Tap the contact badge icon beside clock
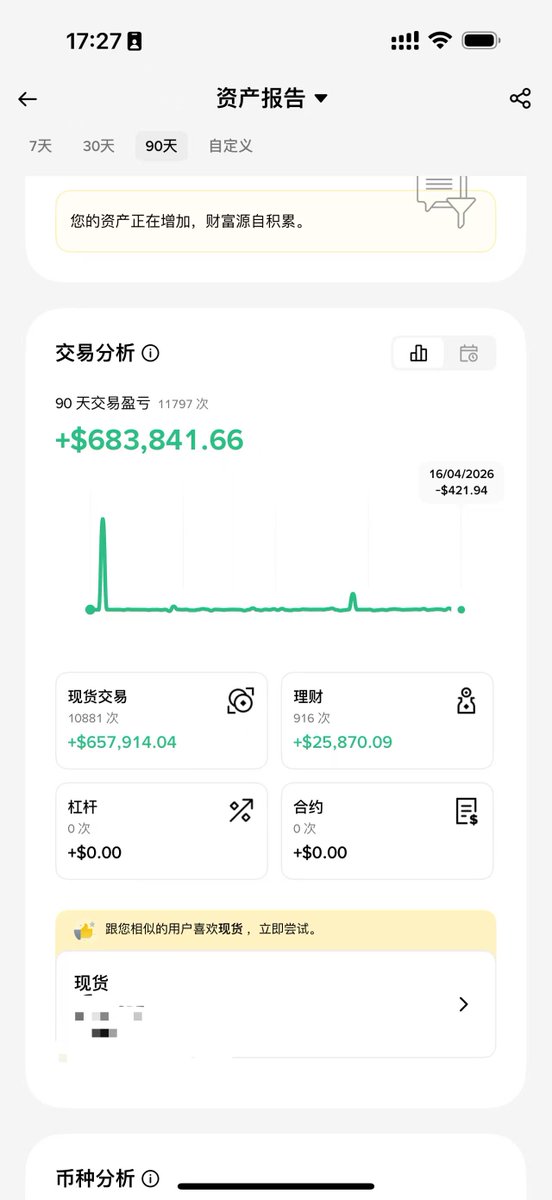The height and width of the screenshot is (1200, 552). pyautogui.click(x=134, y=41)
